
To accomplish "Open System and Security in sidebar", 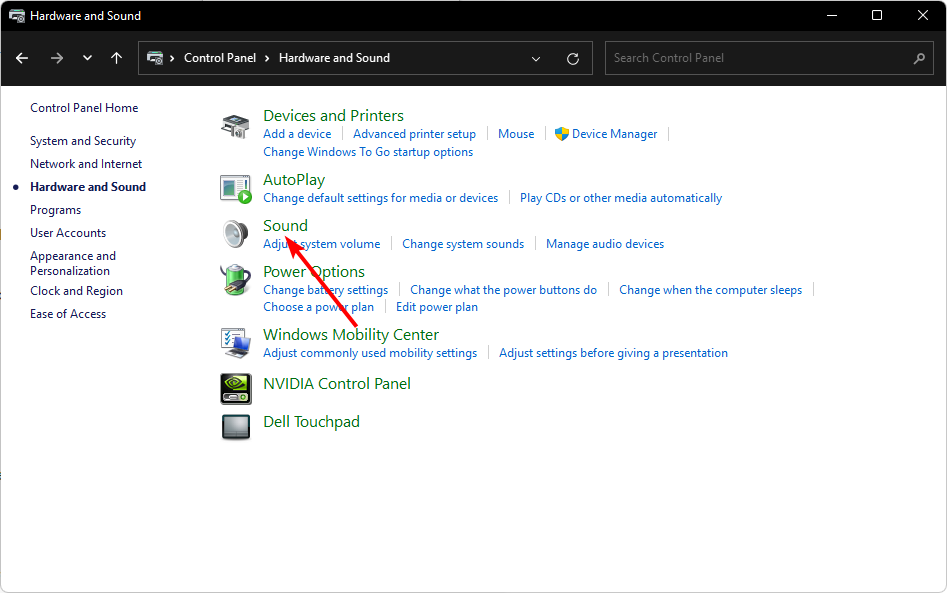I will (83, 141).
